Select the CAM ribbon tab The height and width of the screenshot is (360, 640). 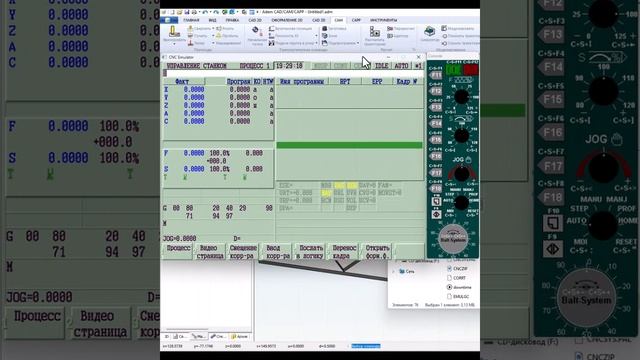(339, 20)
